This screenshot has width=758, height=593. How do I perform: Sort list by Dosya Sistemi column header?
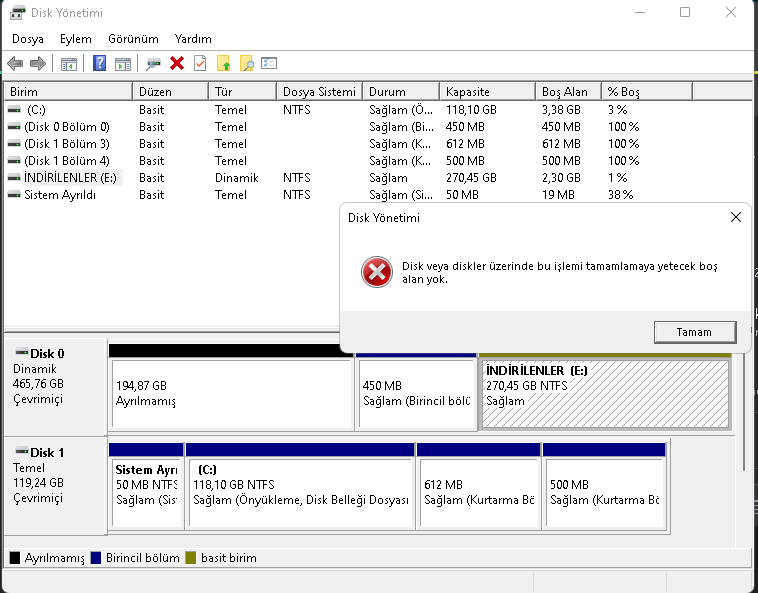(318, 92)
